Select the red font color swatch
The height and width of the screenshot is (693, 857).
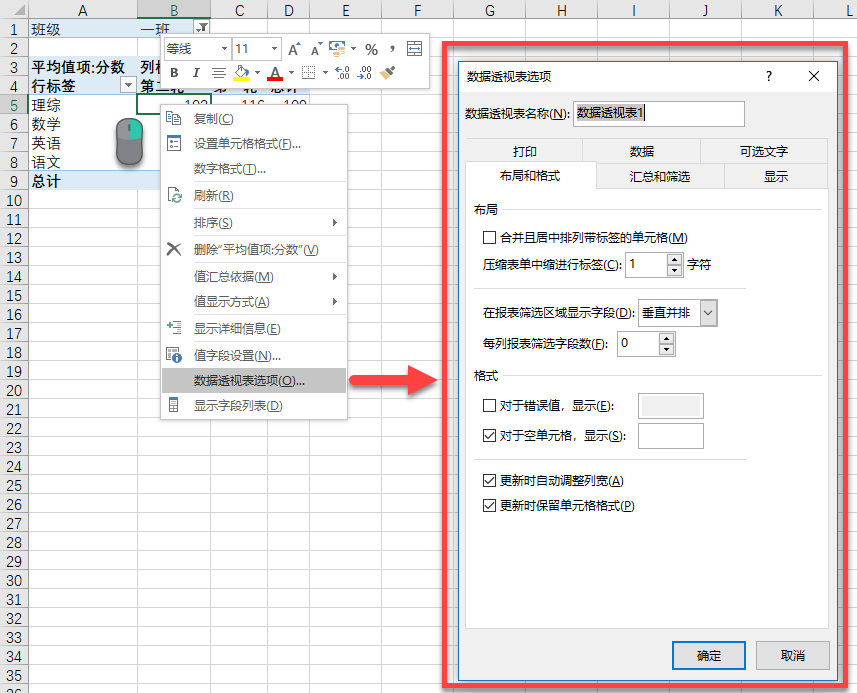274,74
